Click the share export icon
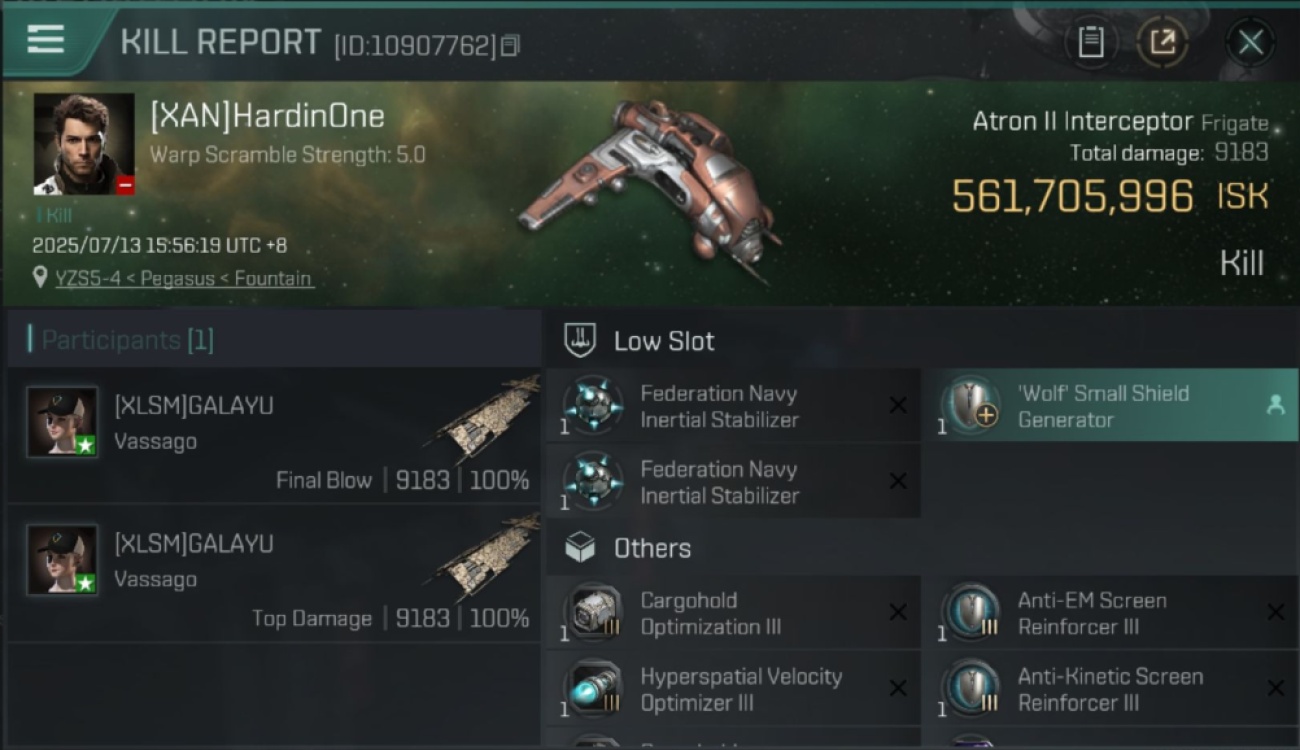 pyautogui.click(x=1162, y=42)
